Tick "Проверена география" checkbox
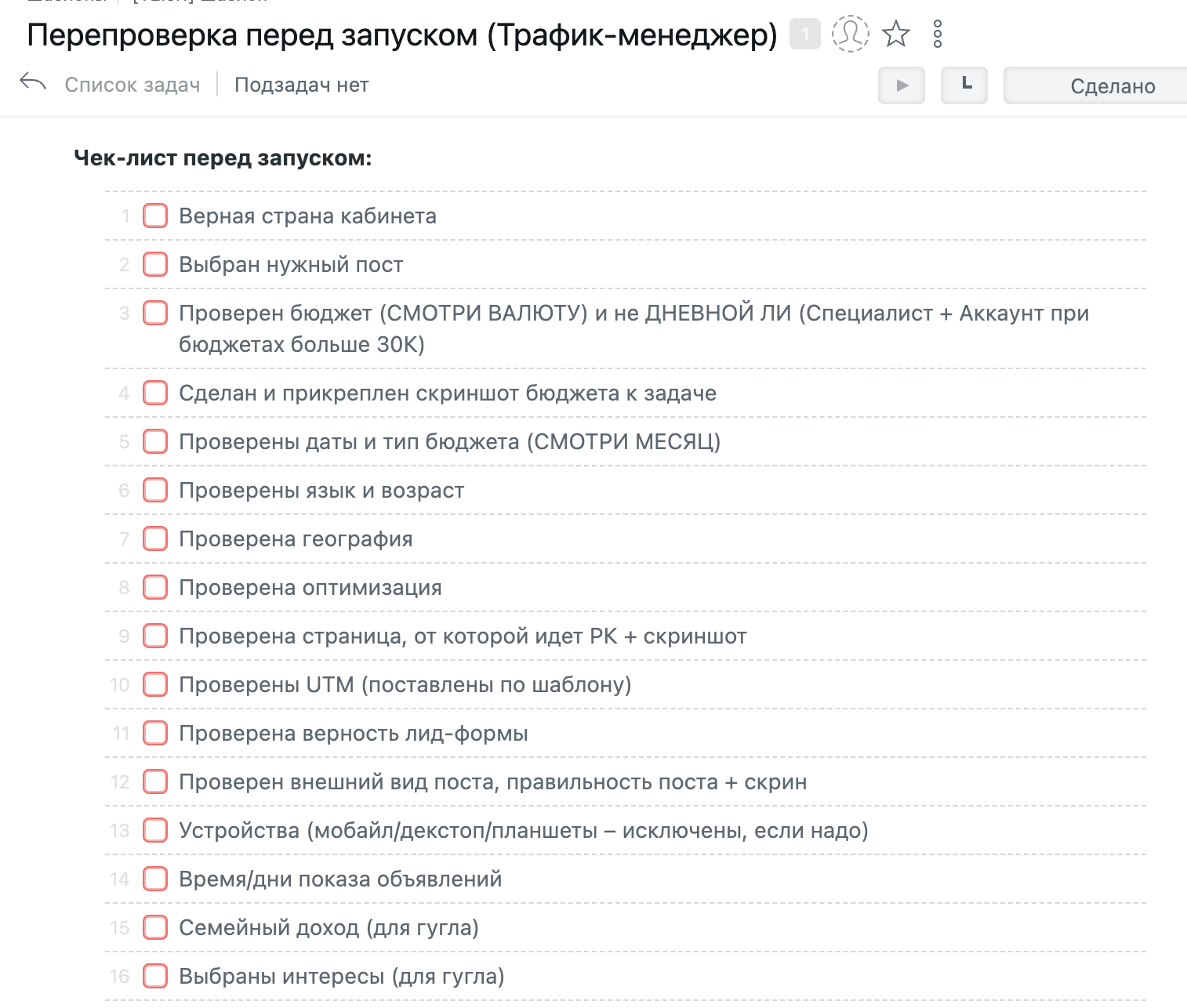 click(x=155, y=538)
